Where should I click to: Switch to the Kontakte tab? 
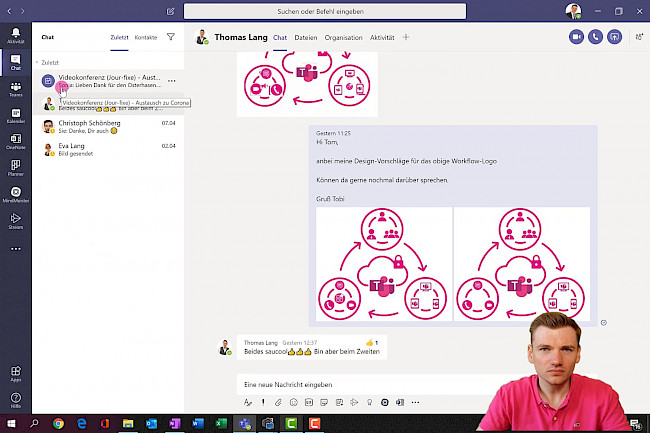pyautogui.click(x=146, y=37)
